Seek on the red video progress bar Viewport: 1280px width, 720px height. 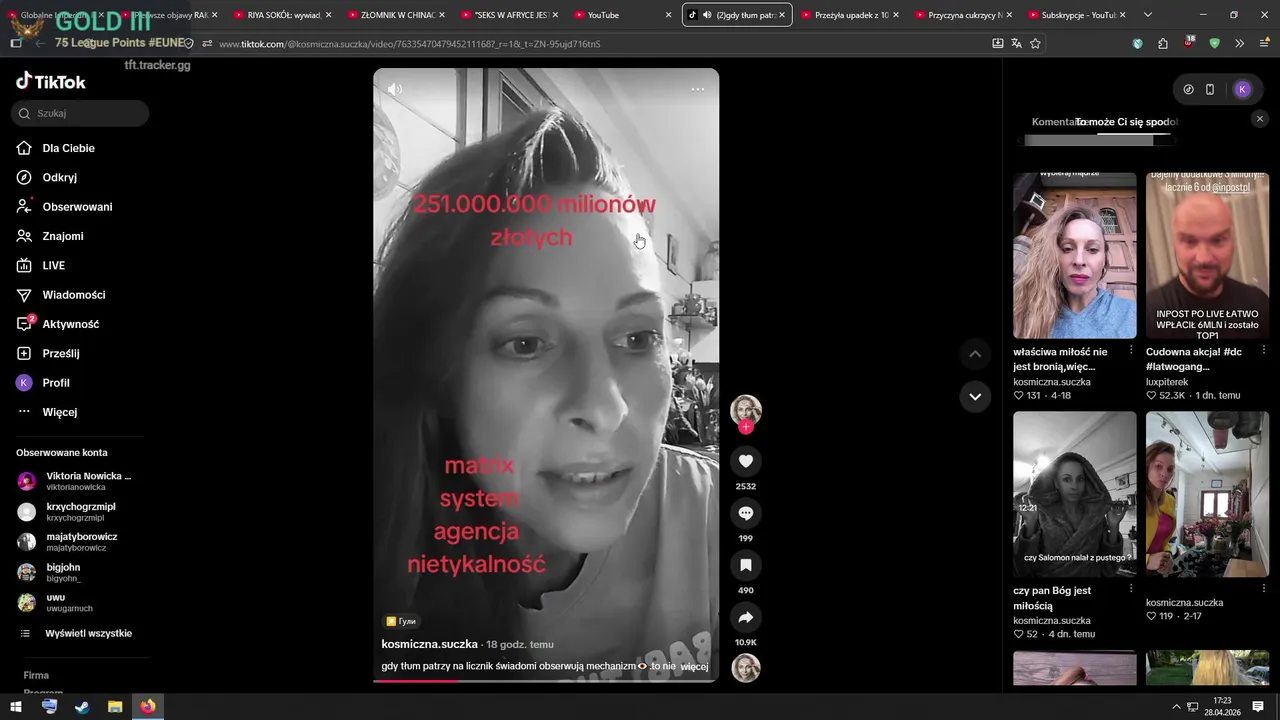[546, 681]
